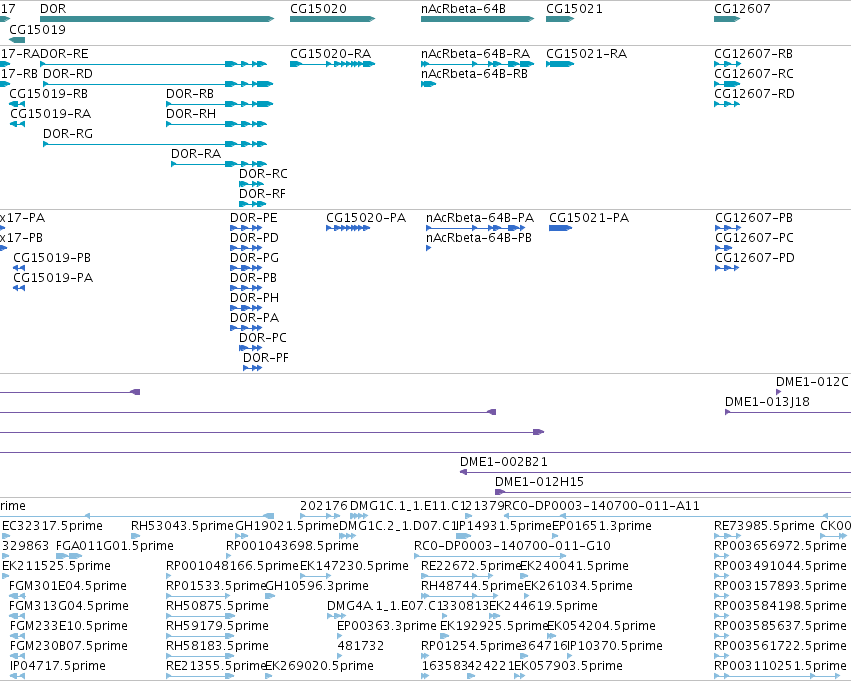Image resolution: width=851 pixels, height=681 pixels.
Task: Click the DOR-RC transcript label
Action: (x=263, y=174)
